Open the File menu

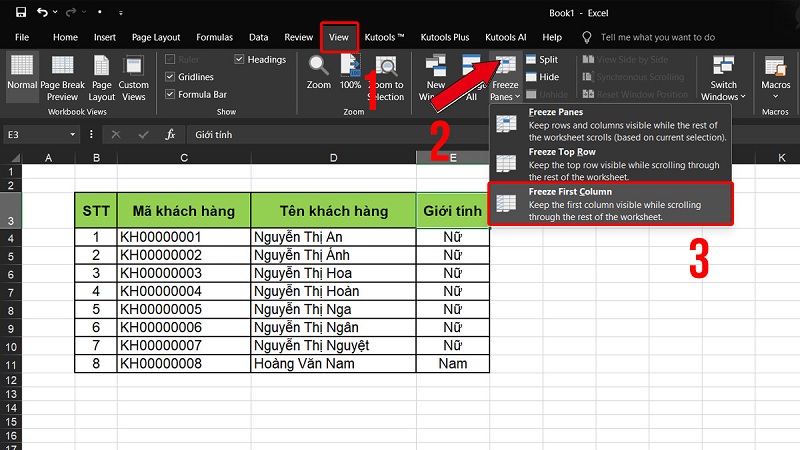click(22, 37)
